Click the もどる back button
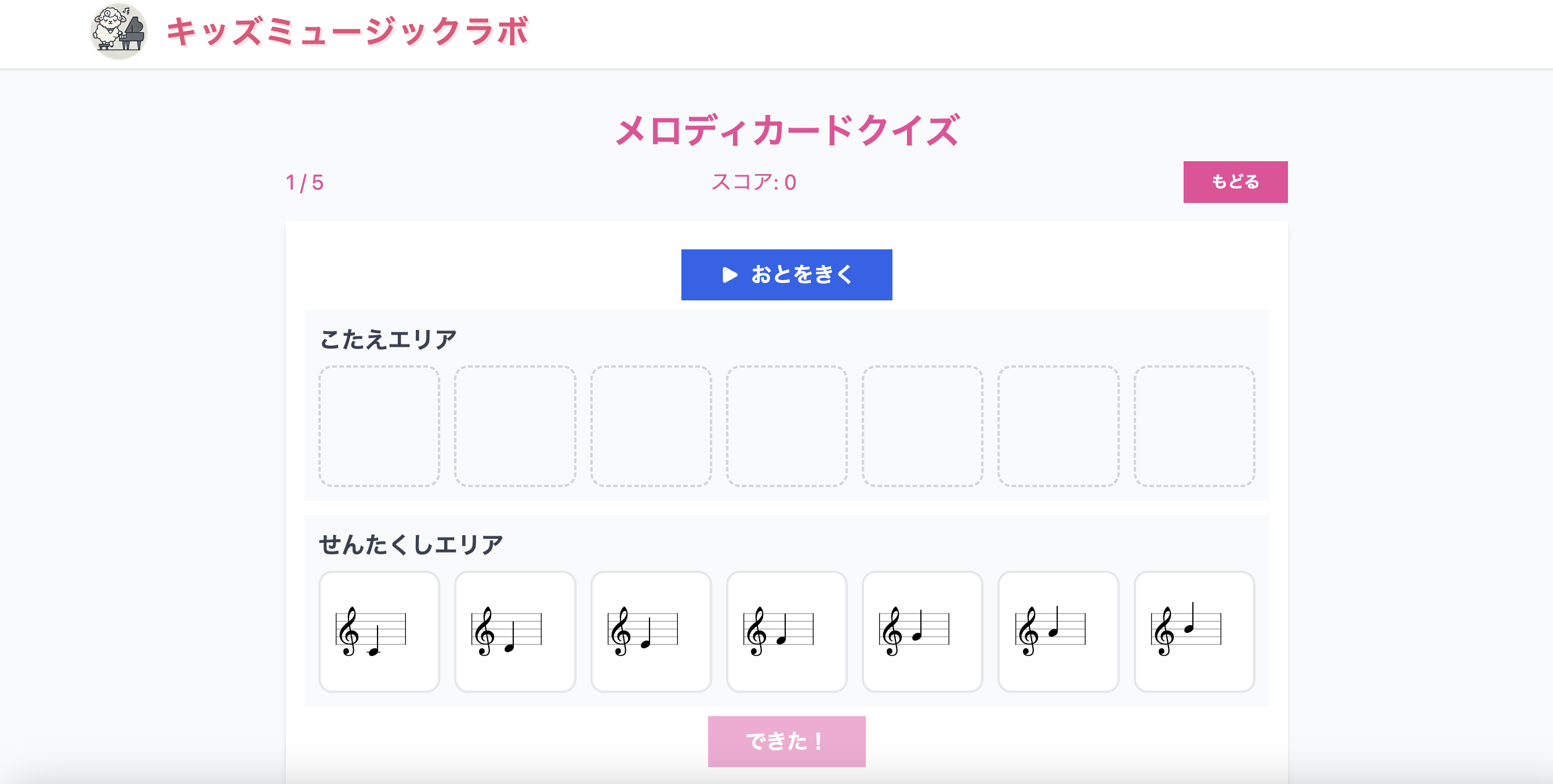Image resolution: width=1553 pixels, height=784 pixels. 1235,182
